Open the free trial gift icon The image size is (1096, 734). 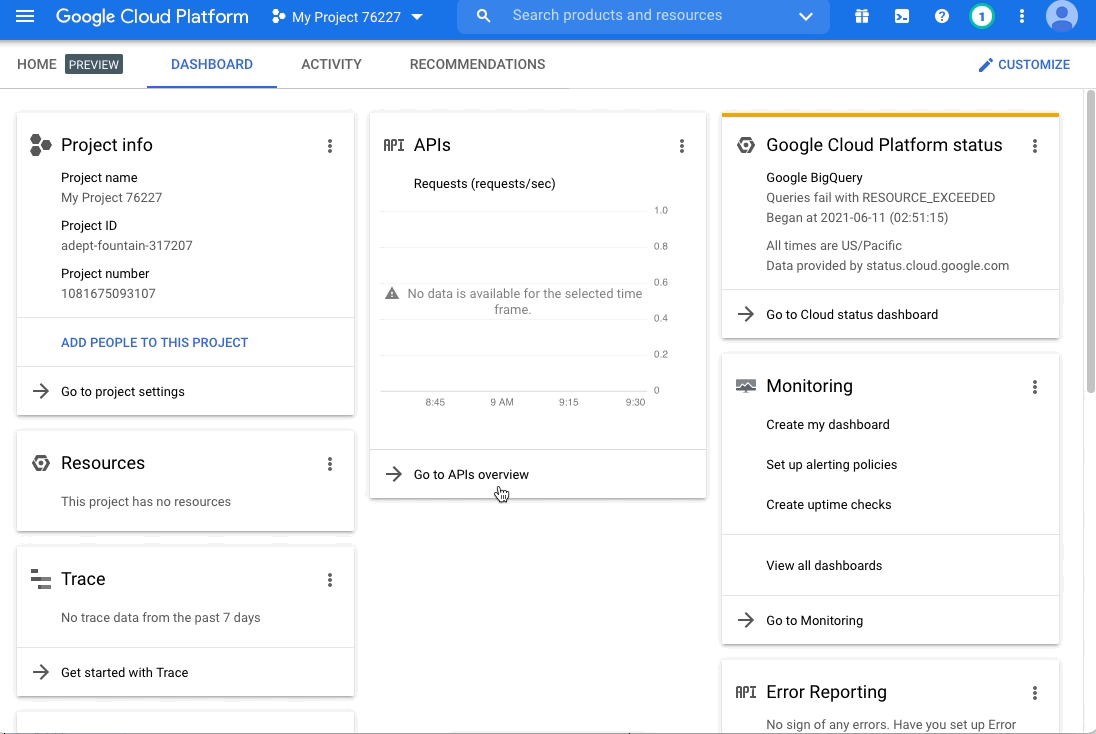tap(862, 16)
